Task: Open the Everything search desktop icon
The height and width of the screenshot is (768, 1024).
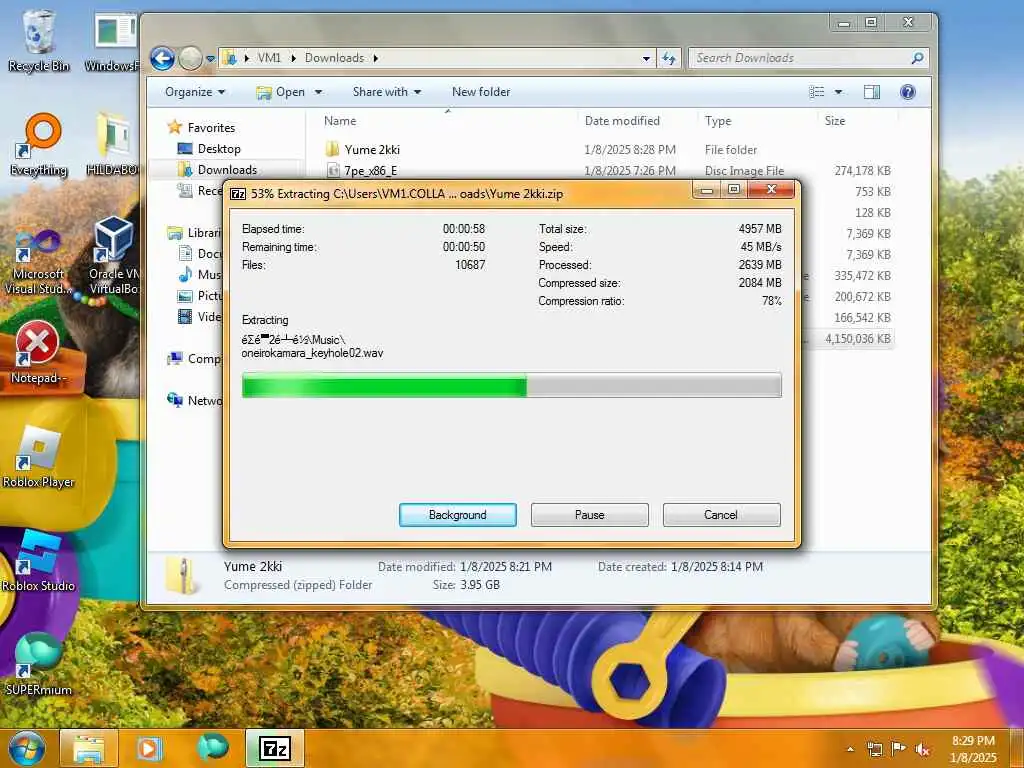Action: point(39,145)
